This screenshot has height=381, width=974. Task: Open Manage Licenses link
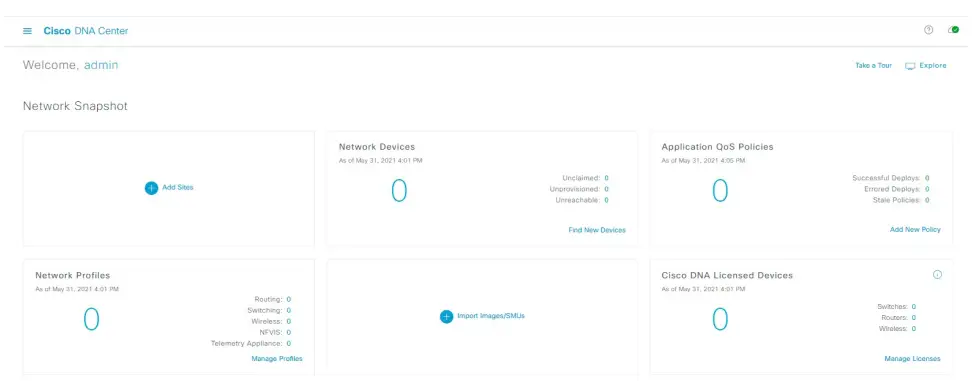[912, 359]
